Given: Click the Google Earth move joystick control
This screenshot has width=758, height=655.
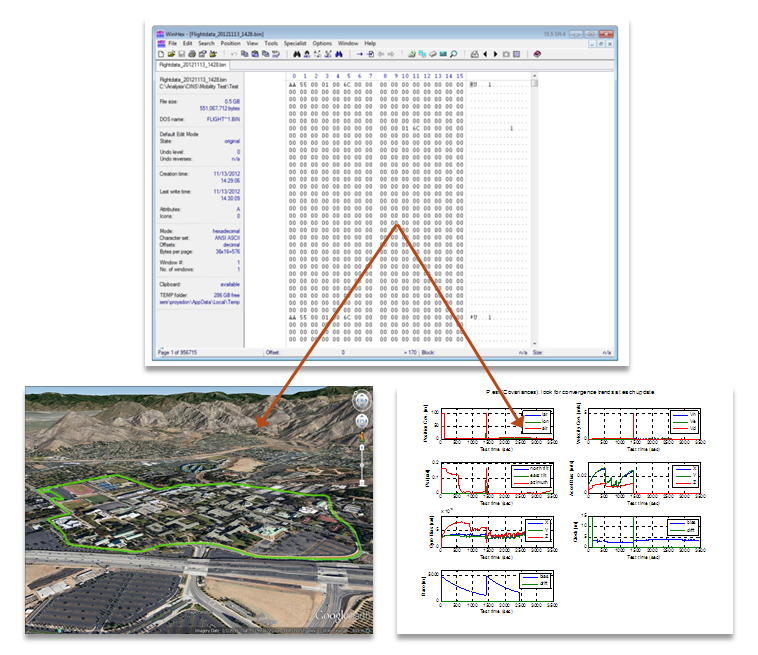Looking at the screenshot, I should pyautogui.click(x=362, y=422).
